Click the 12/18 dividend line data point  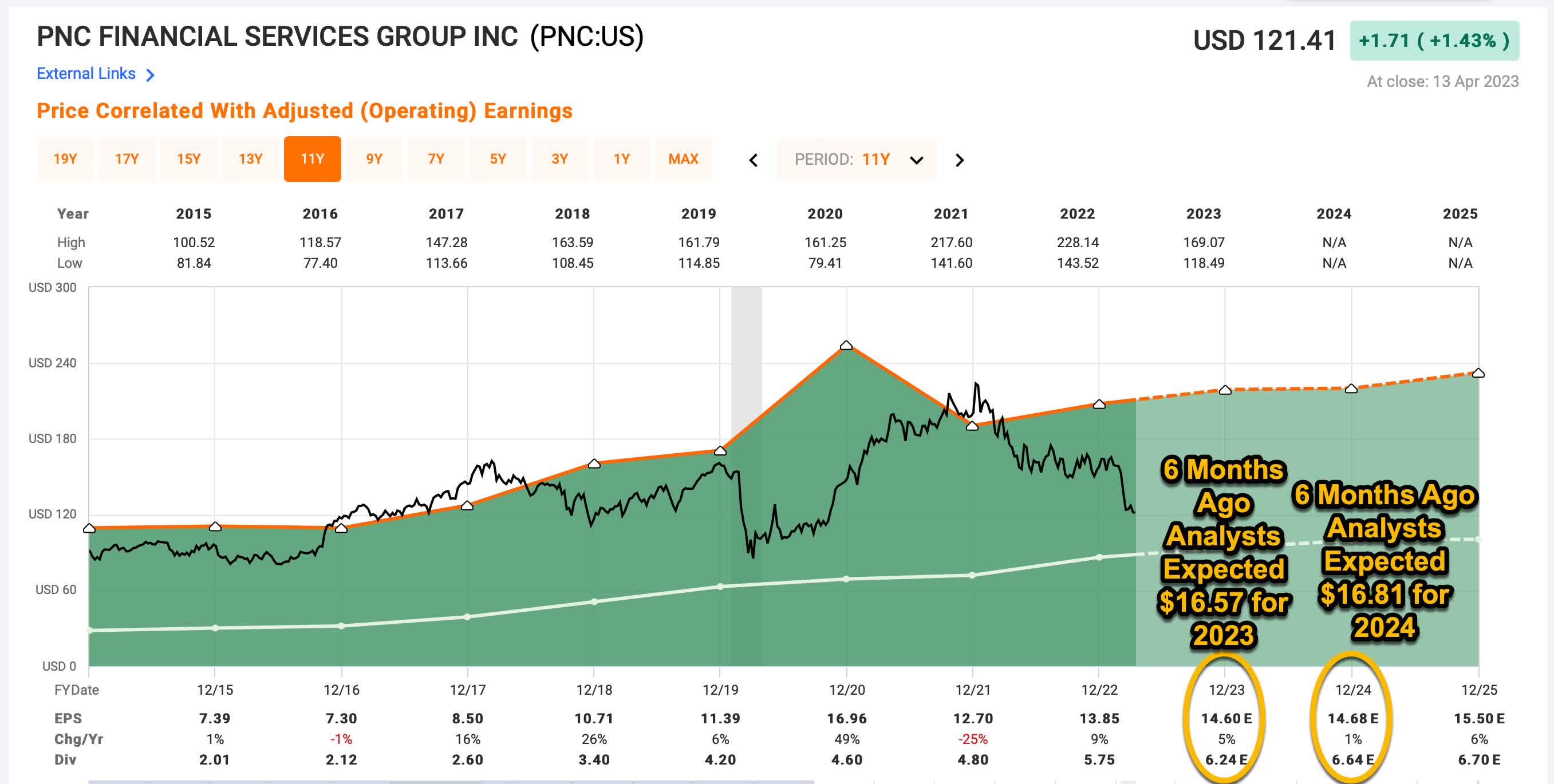tap(594, 601)
